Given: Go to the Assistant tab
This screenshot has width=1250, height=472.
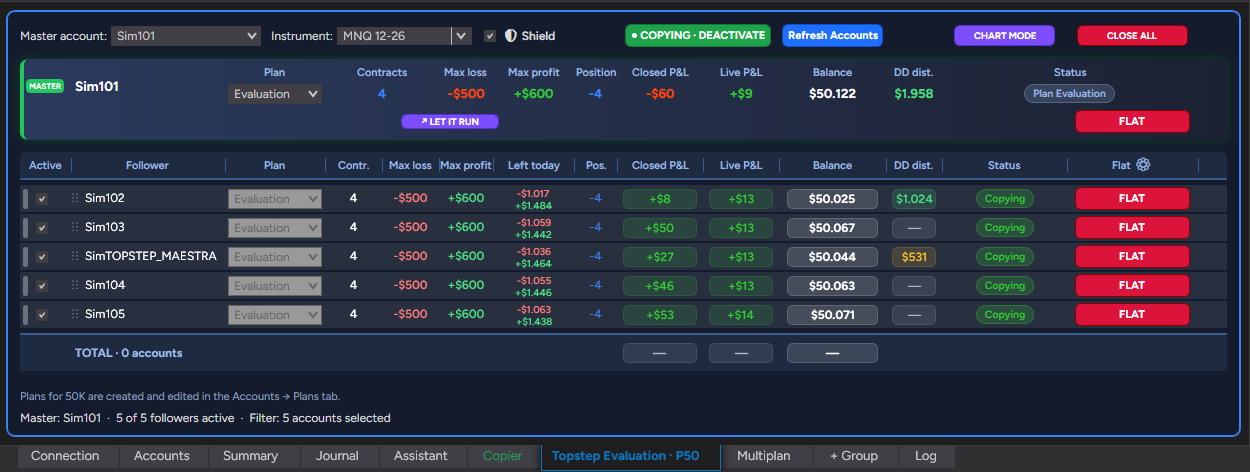Looking at the screenshot, I should (x=421, y=456).
